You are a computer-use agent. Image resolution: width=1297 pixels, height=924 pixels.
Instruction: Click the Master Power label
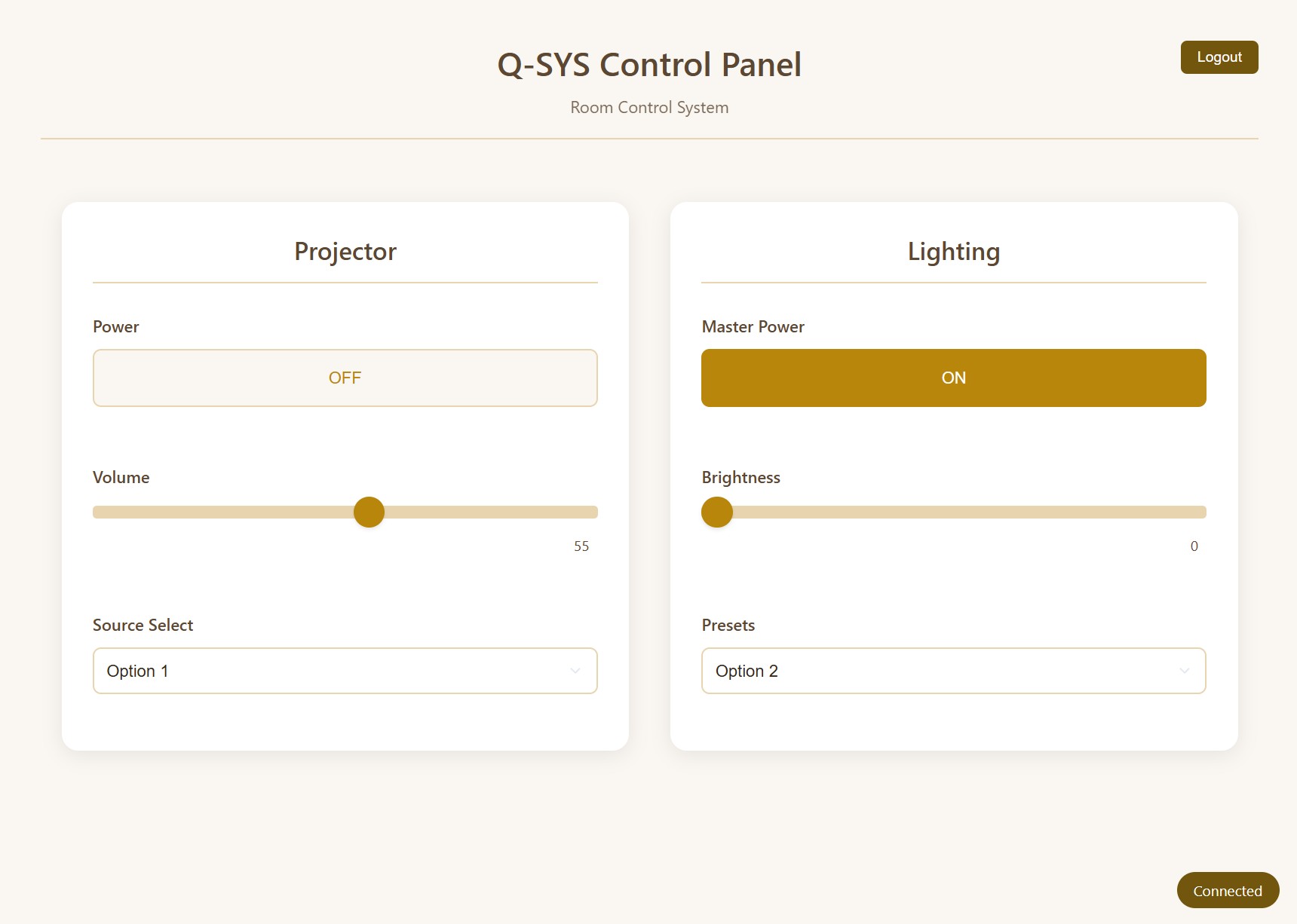[753, 327]
